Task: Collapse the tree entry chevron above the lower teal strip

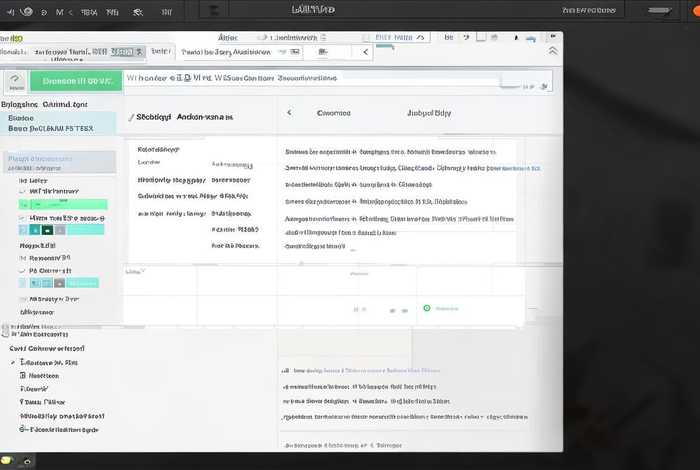Action: point(22,271)
